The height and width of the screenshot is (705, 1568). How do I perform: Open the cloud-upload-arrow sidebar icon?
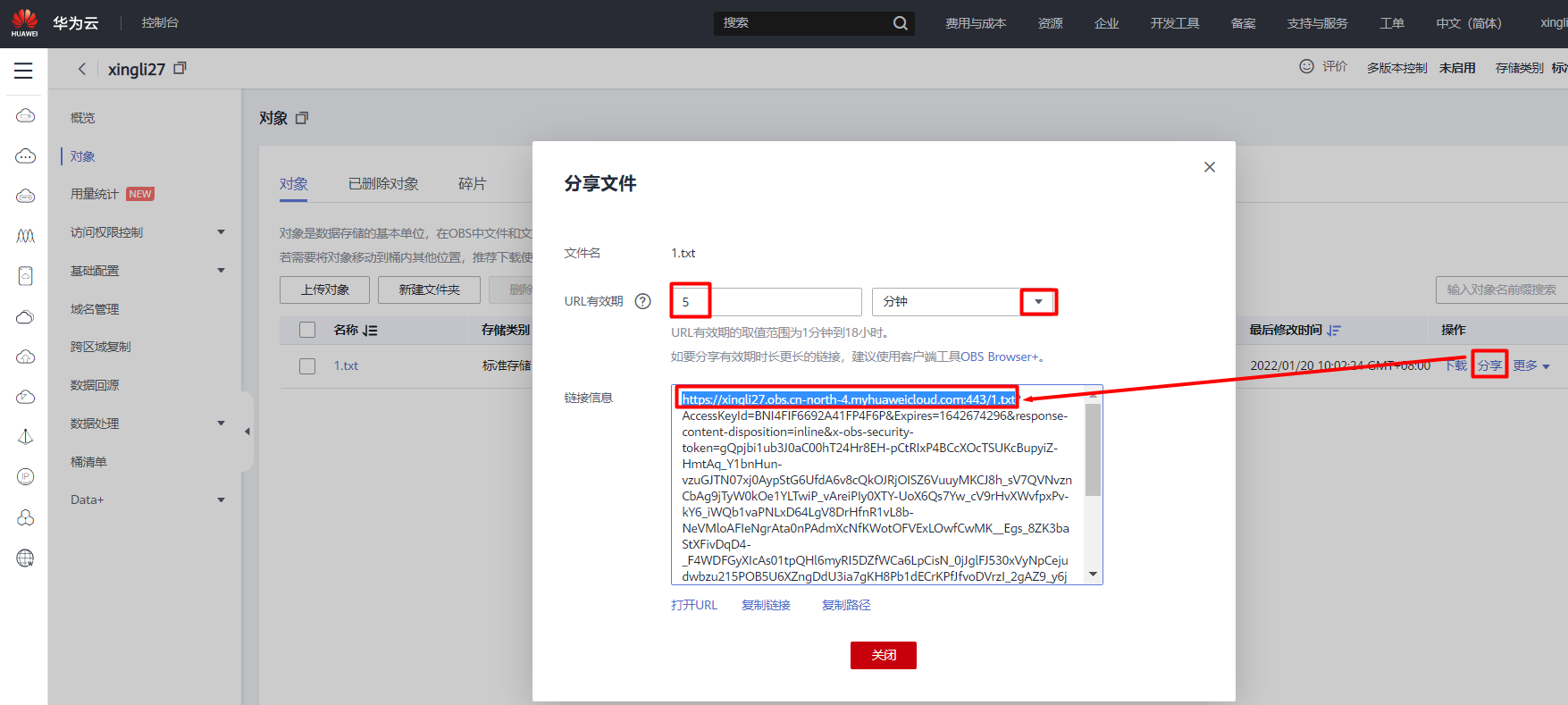[26, 357]
